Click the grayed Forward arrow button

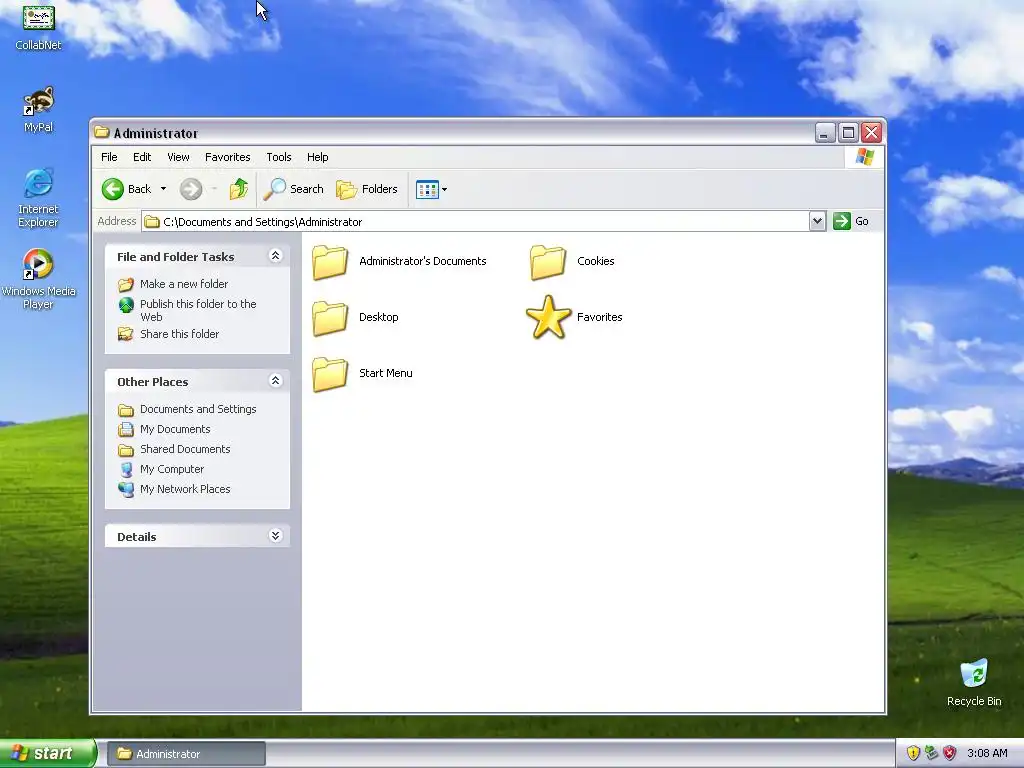[191, 189]
